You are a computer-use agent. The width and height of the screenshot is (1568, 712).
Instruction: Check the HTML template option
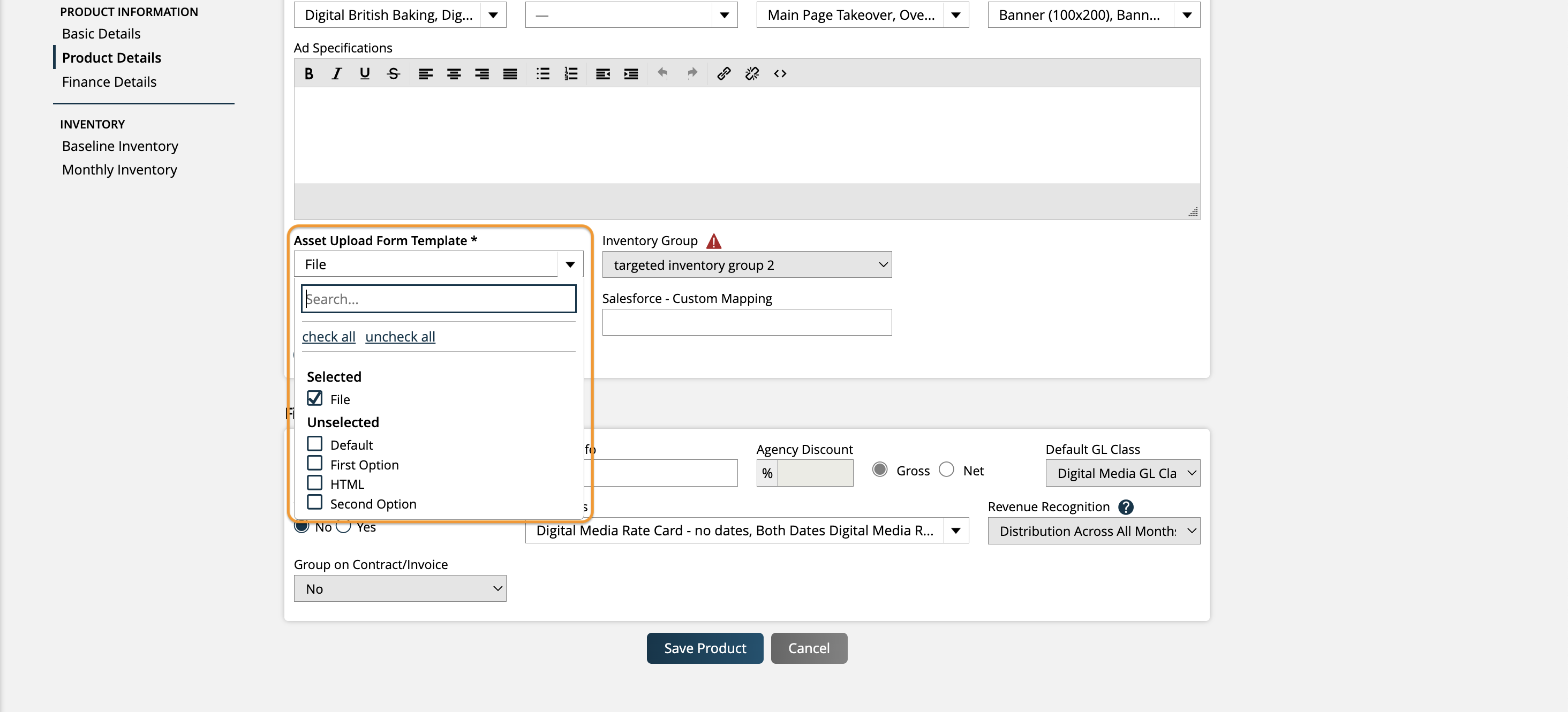[315, 483]
